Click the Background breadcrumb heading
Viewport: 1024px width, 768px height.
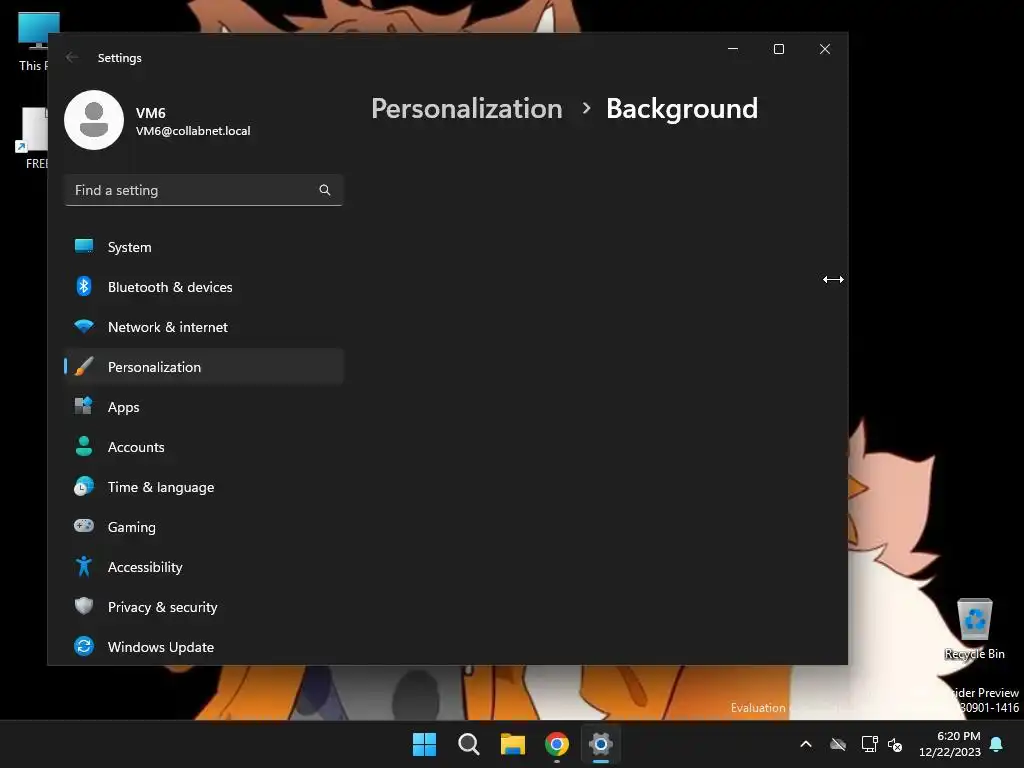tap(682, 108)
